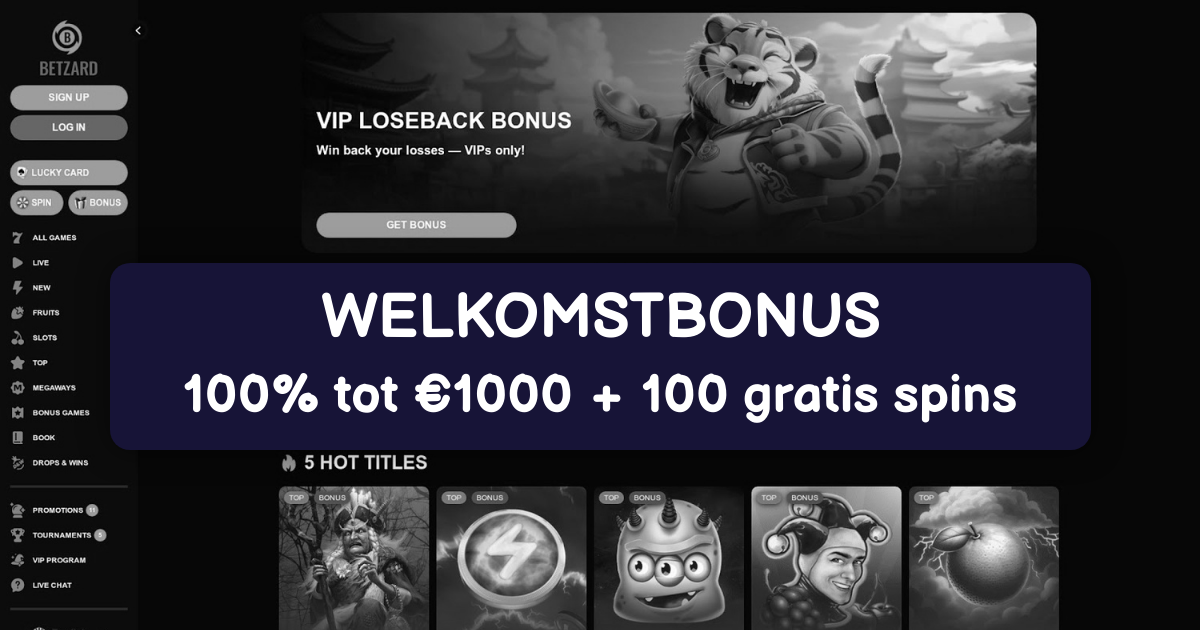The width and height of the screenshot is (1200, 630).
Task: Open the Megaways games icon
Action: [17, 388]
